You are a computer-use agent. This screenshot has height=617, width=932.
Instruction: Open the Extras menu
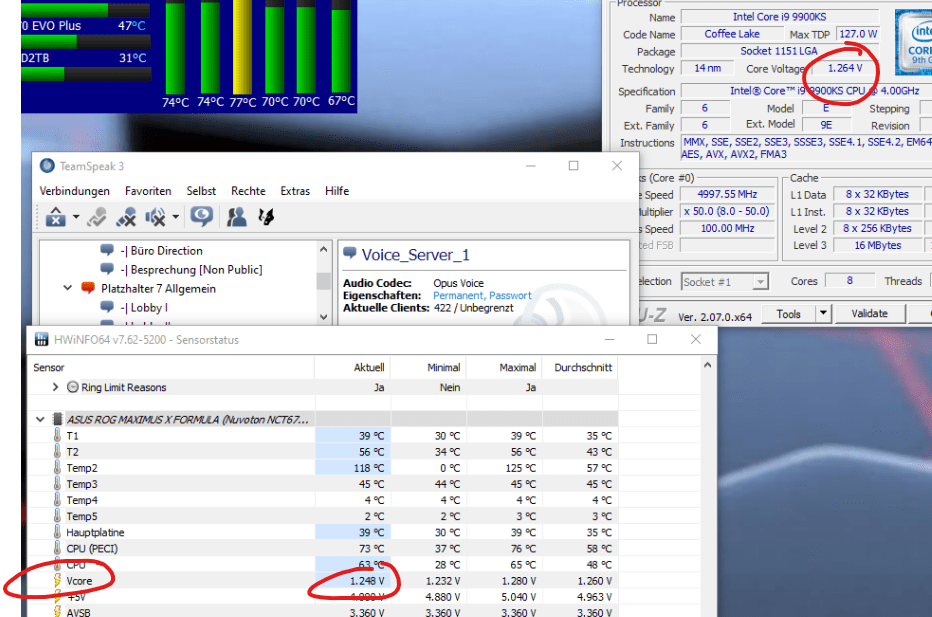coord(295,191)
